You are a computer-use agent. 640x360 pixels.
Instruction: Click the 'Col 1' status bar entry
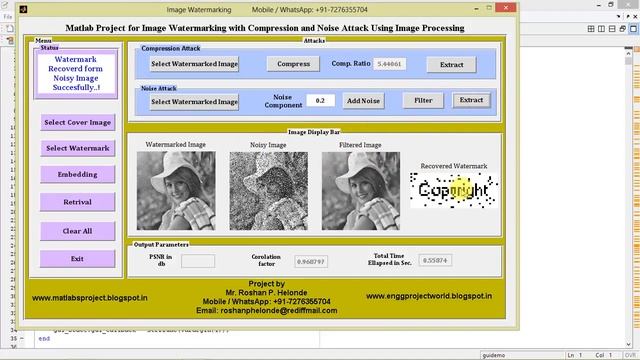coord(604,356)
